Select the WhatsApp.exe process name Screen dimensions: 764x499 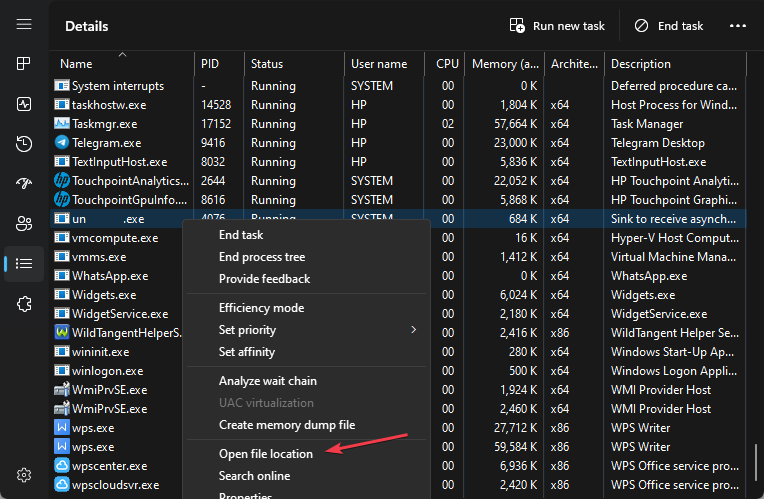click(x=110, y=276)
